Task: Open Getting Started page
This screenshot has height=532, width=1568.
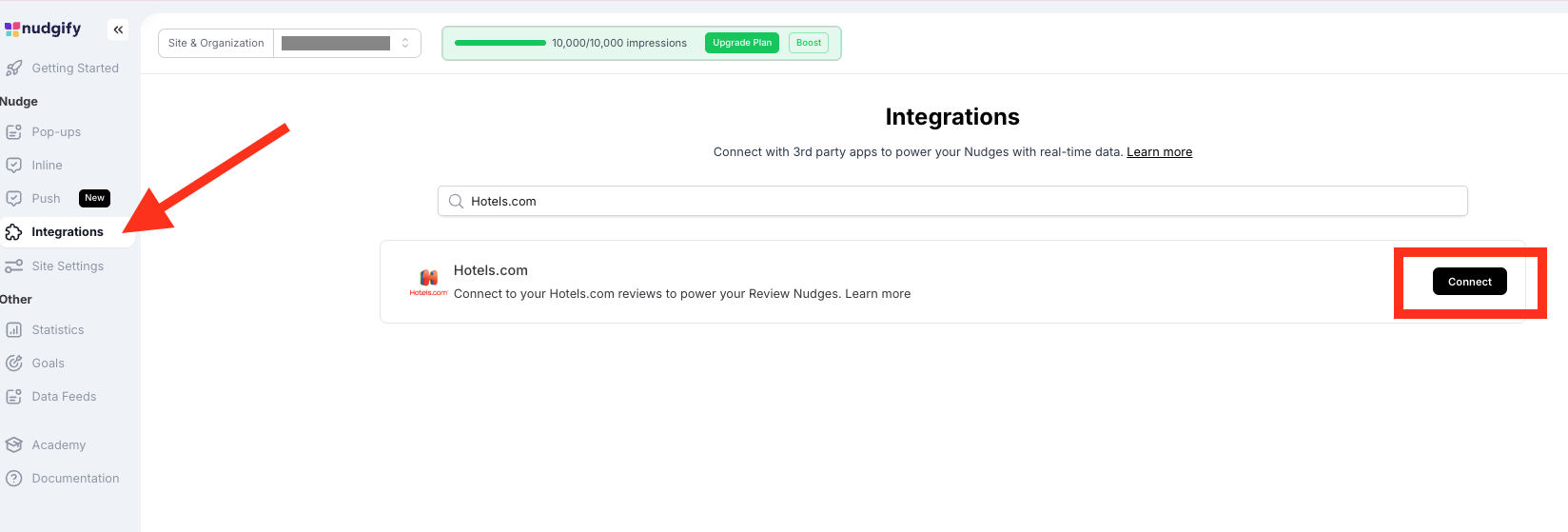Action: point(75,69)
